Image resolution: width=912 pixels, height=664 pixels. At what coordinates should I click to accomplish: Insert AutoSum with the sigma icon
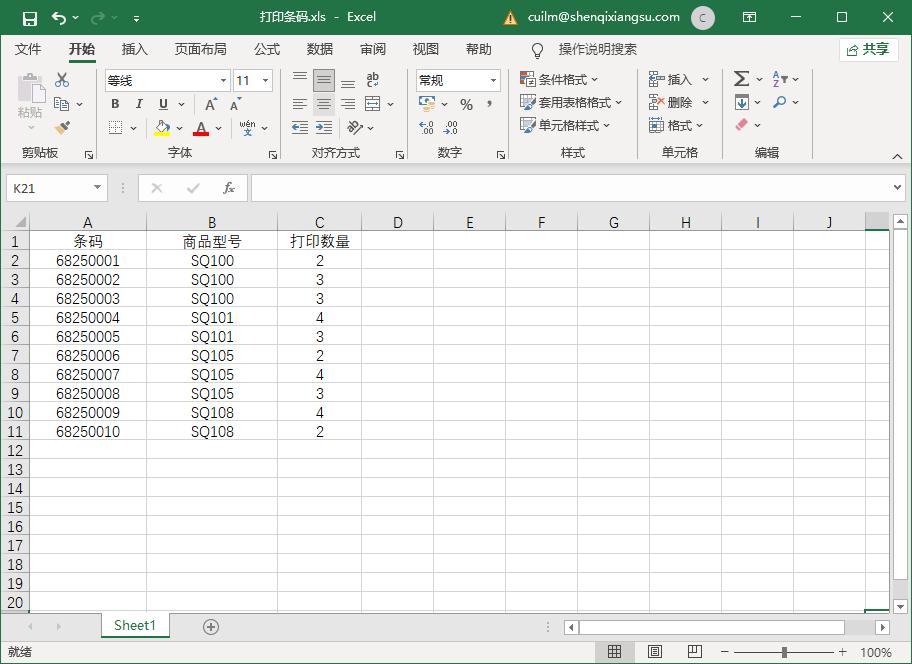tap(742, 78)
